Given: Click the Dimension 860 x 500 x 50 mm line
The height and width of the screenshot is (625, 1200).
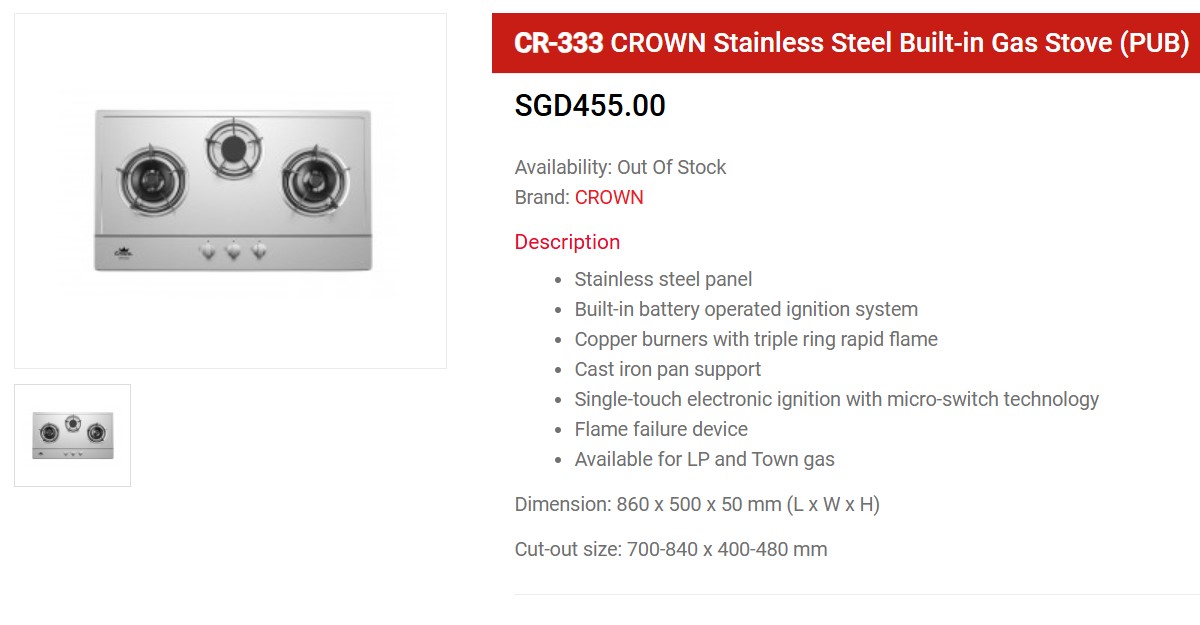Looking at the screenshot, I should tap(697, 504).
